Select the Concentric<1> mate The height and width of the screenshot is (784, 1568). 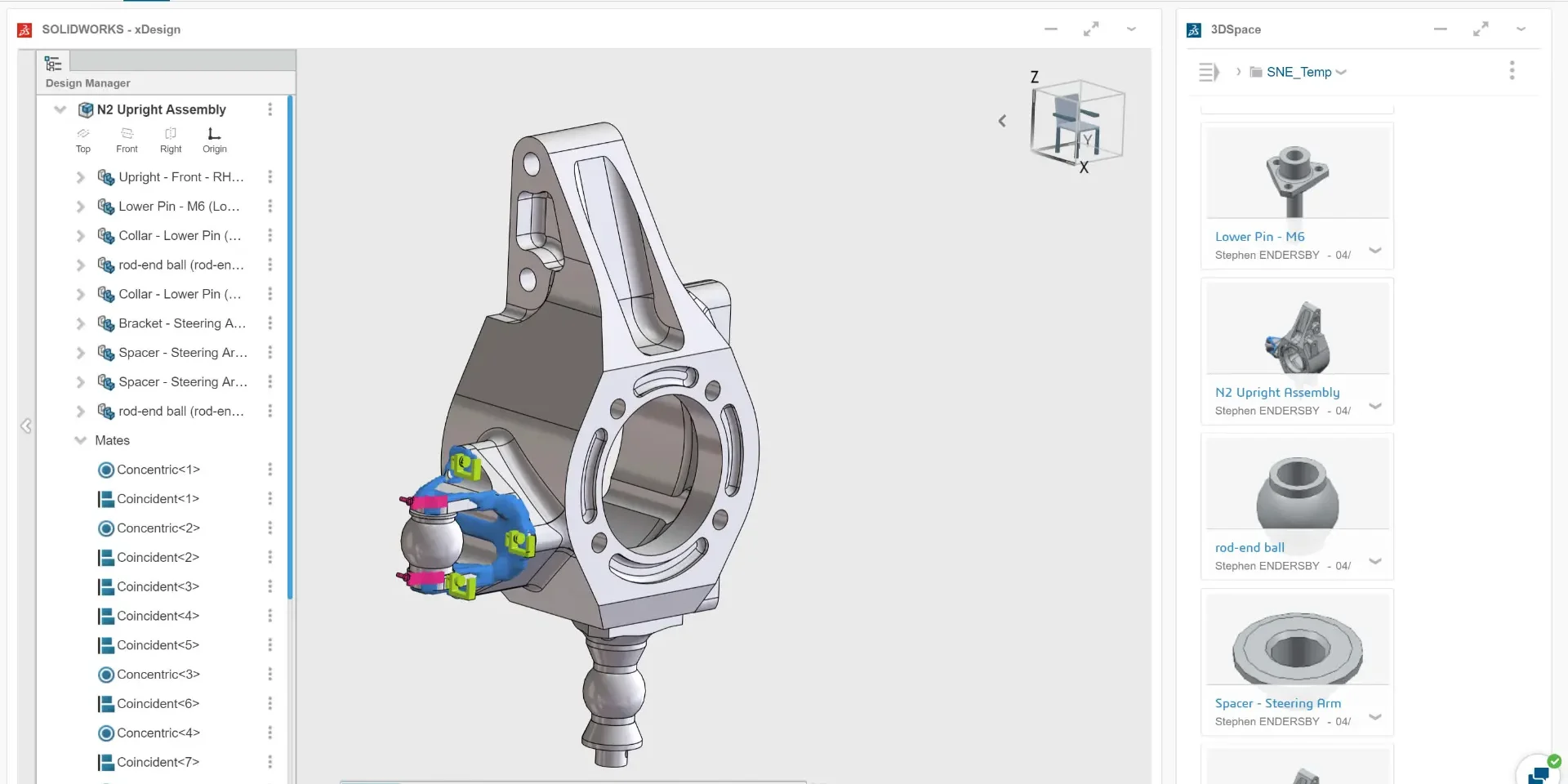click(x=158, y=470)
